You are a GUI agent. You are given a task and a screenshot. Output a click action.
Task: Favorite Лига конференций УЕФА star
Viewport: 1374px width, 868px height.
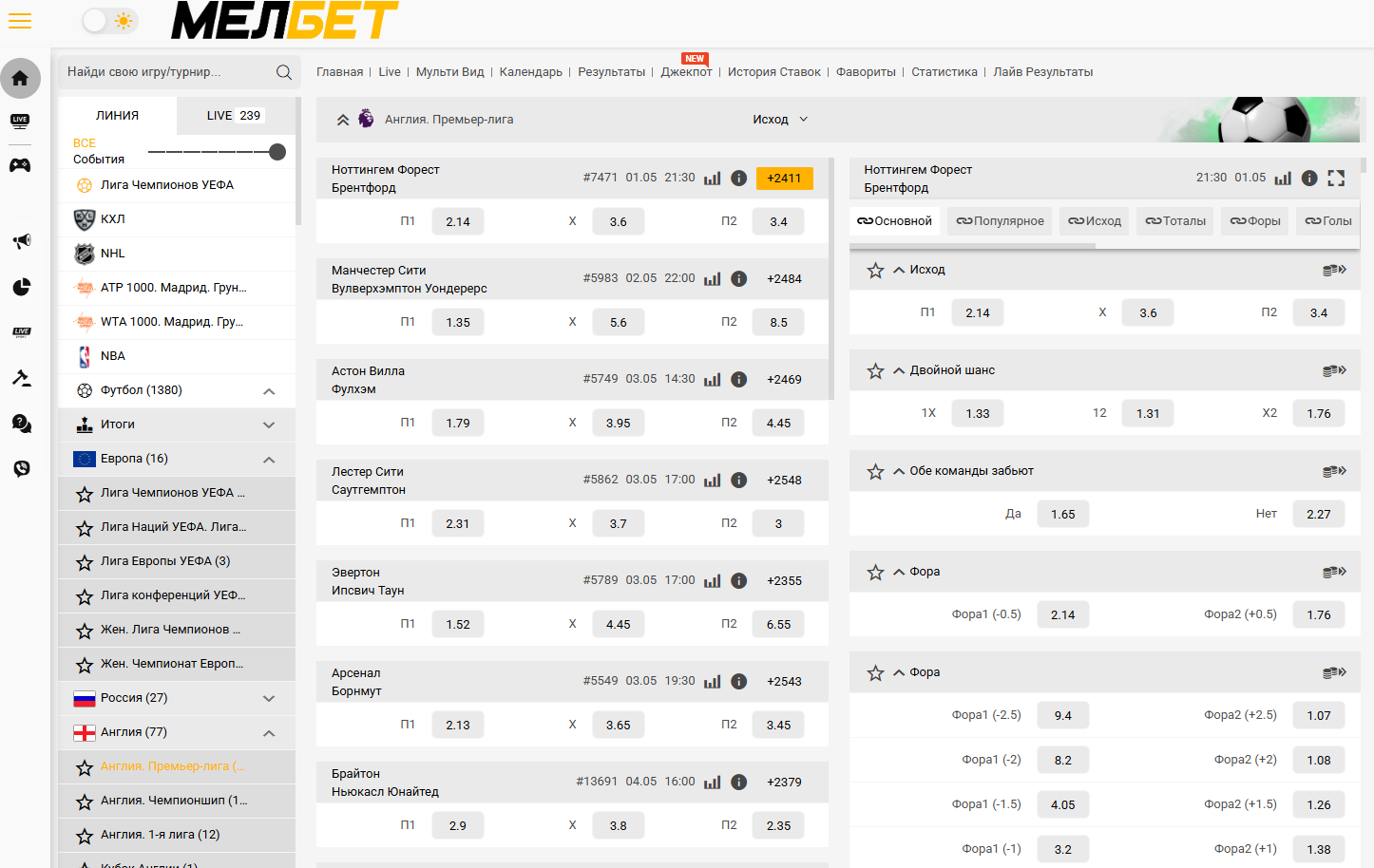tap(85, 596)
